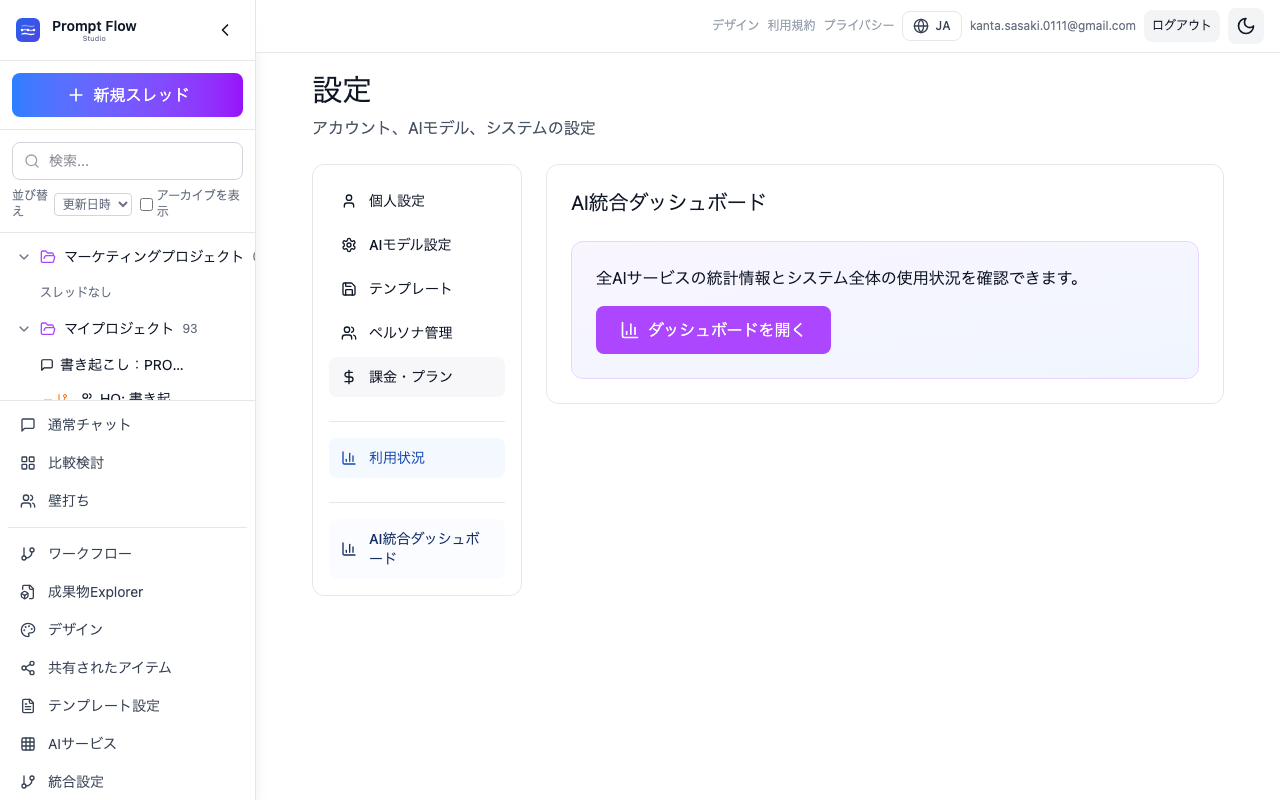1280x800 pixels.
Task: Click the マイプロジェクト folder icon
Action: (x=48, y=329)
